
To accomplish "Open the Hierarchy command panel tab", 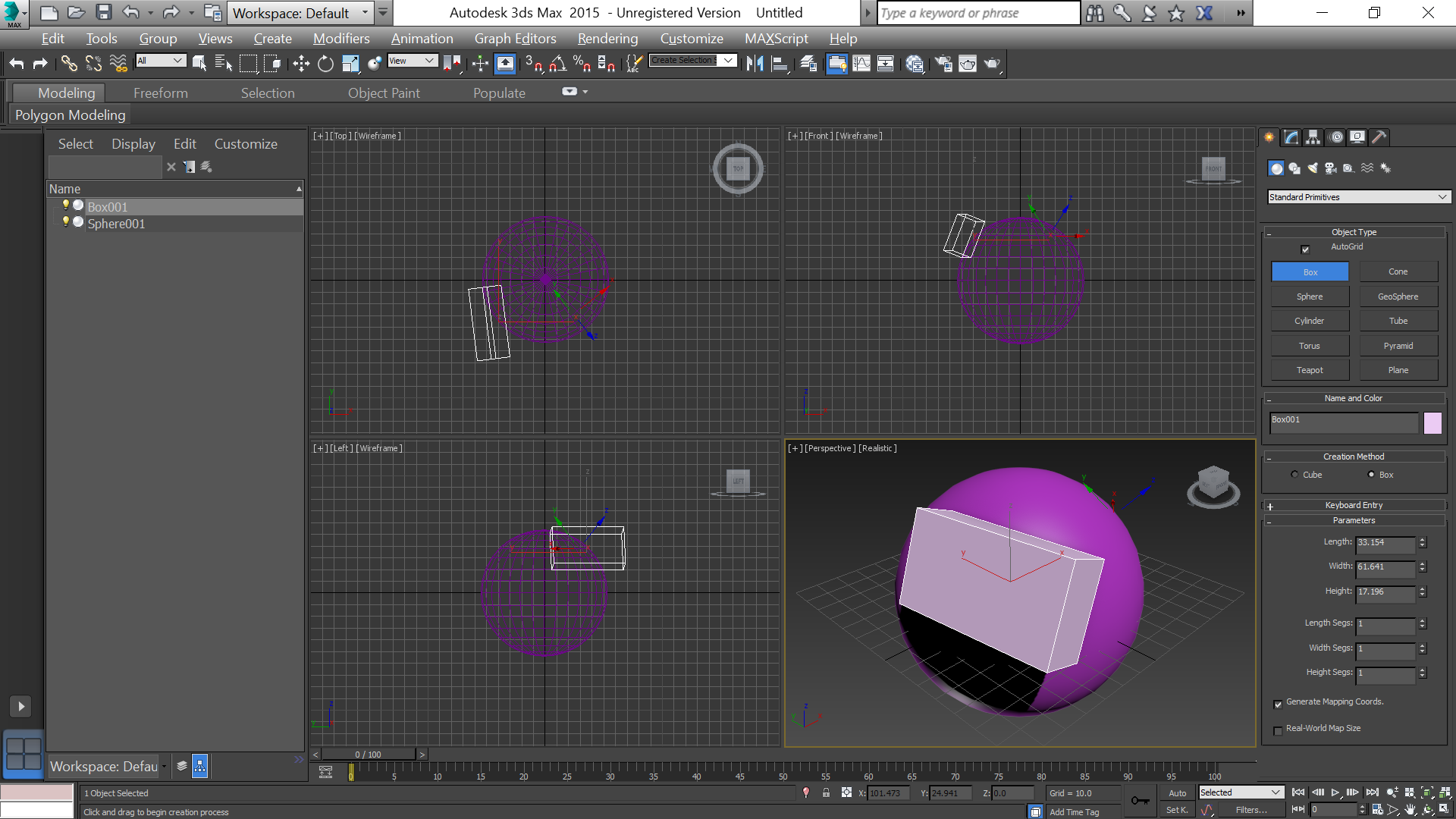I will (1313, 137).
